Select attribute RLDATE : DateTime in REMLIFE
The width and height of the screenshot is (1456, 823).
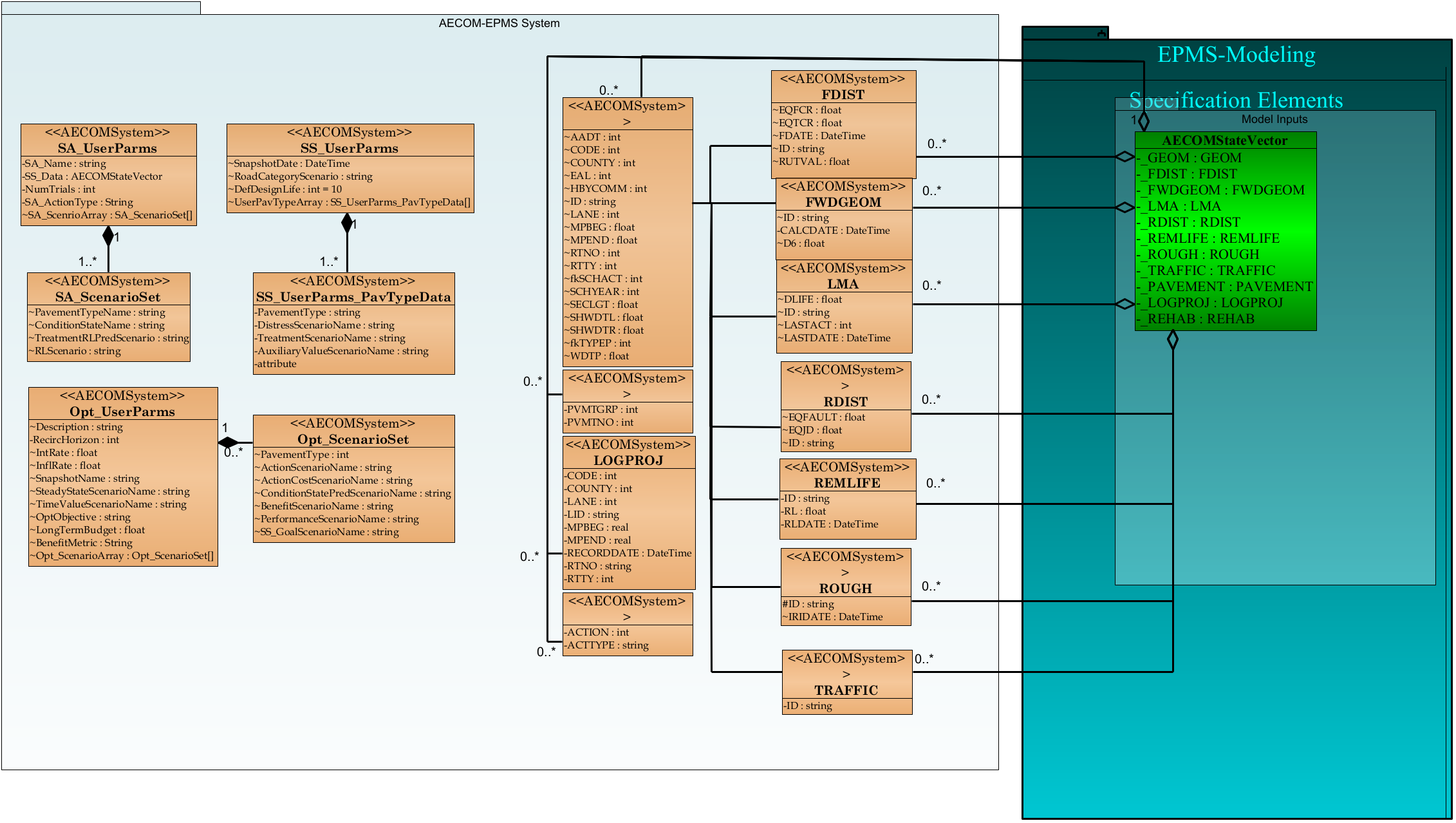830,524
